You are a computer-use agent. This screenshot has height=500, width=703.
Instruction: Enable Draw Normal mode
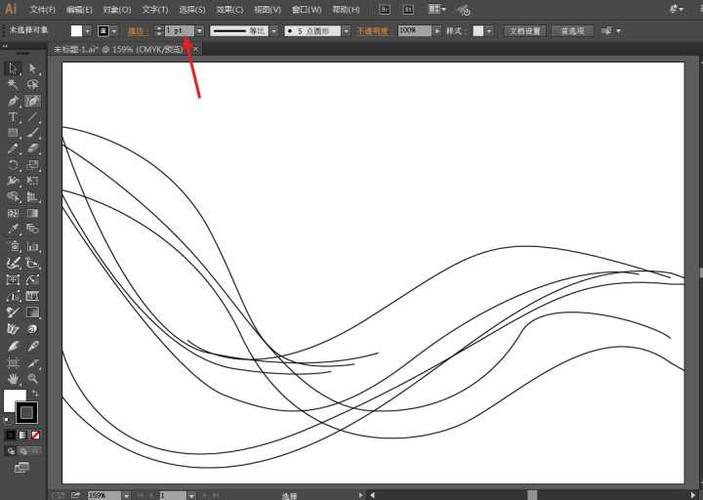[x=11, y=452]
